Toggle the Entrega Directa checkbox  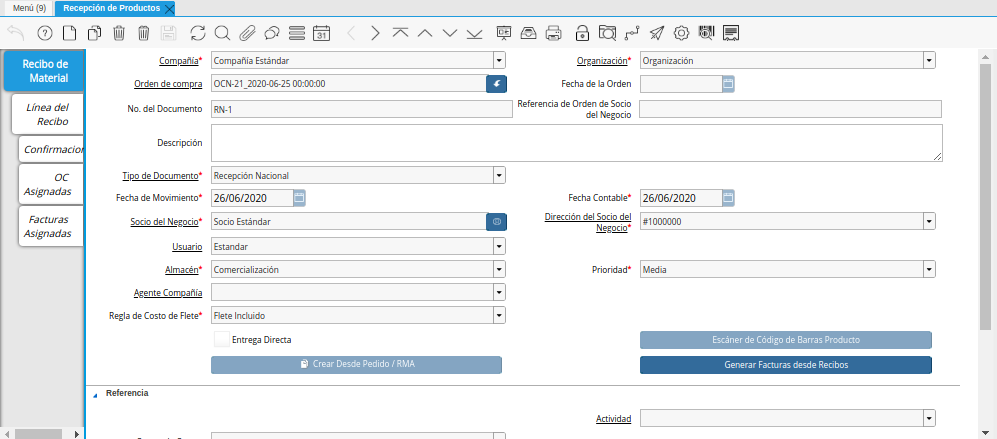[x=221, y=339]
